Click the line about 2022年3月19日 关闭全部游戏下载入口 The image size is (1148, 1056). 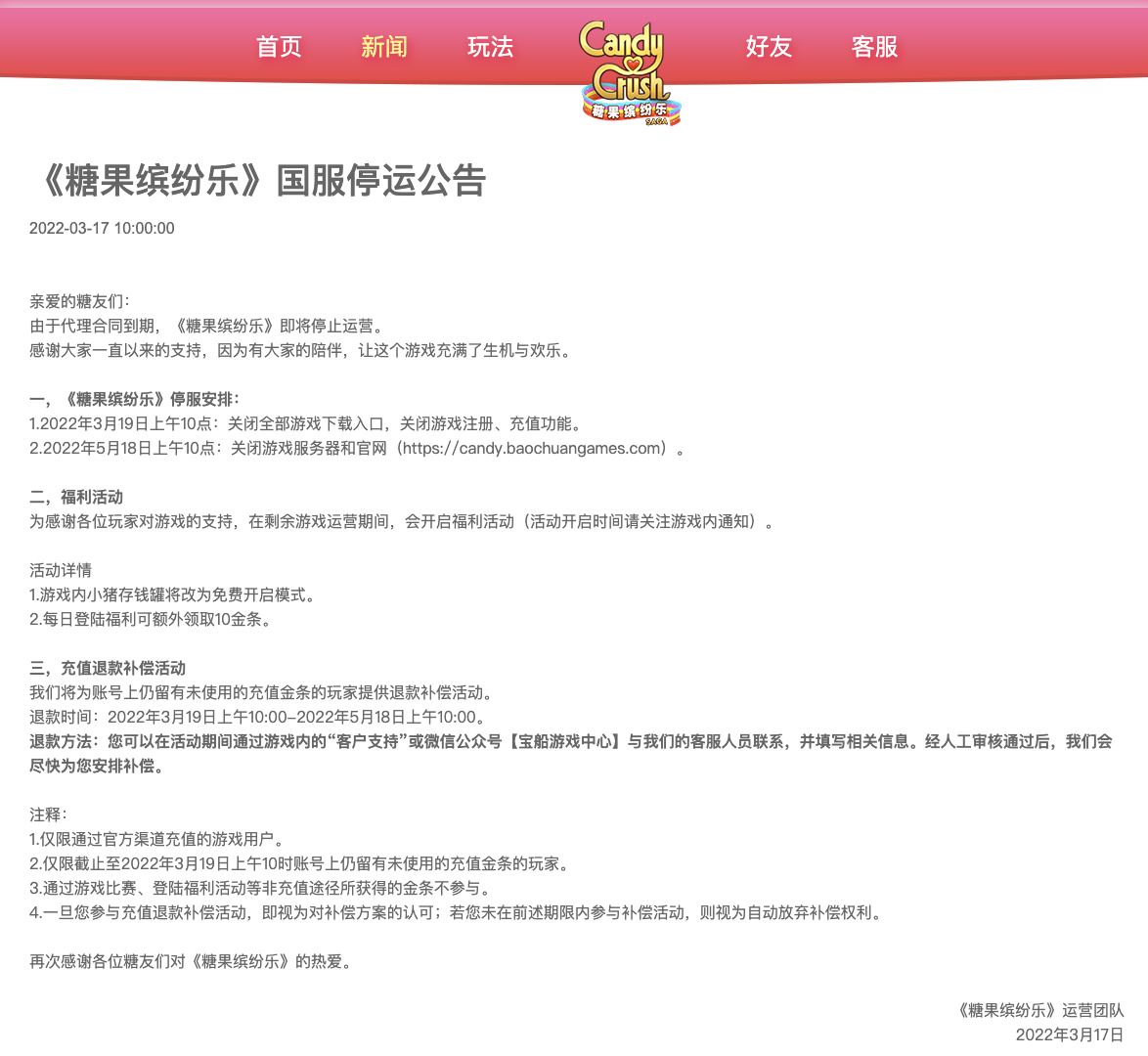pyautogui.click(x=307, y=424)
